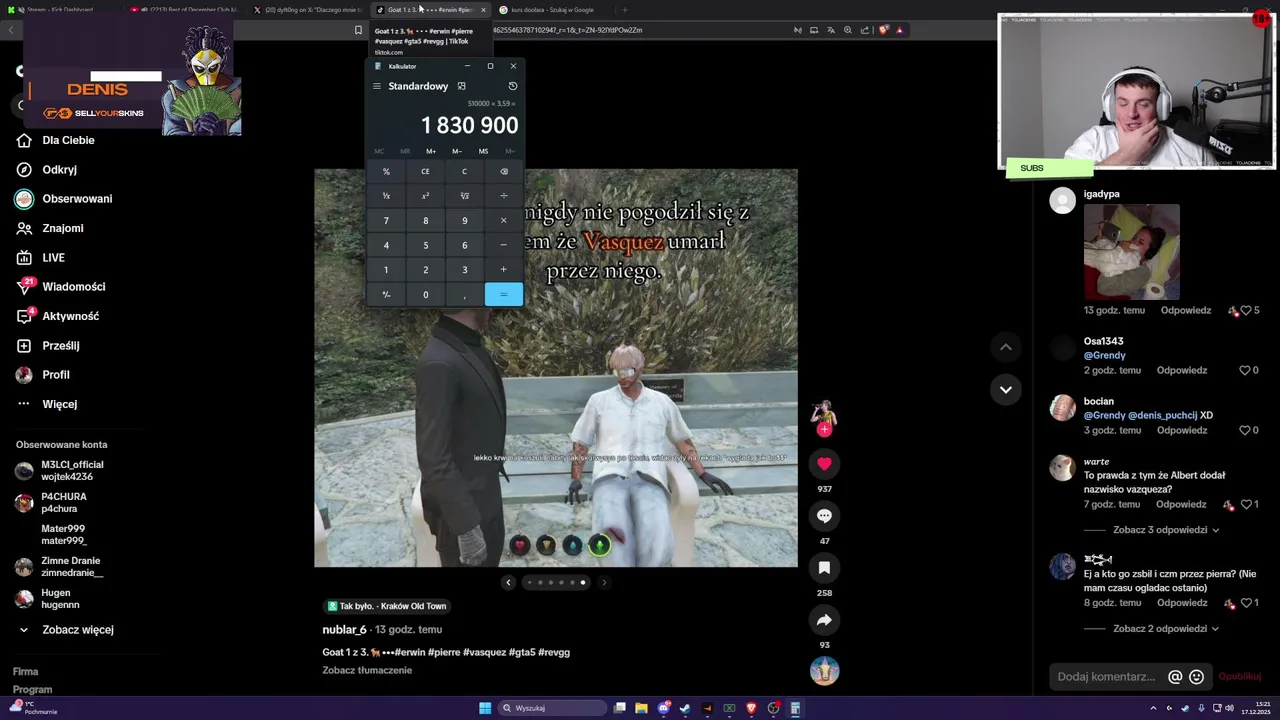Image resolution: width=1280 pixels, height=720 pixels.
Task: Open Zimne Dranie followed account
Action: pos(70,567)
